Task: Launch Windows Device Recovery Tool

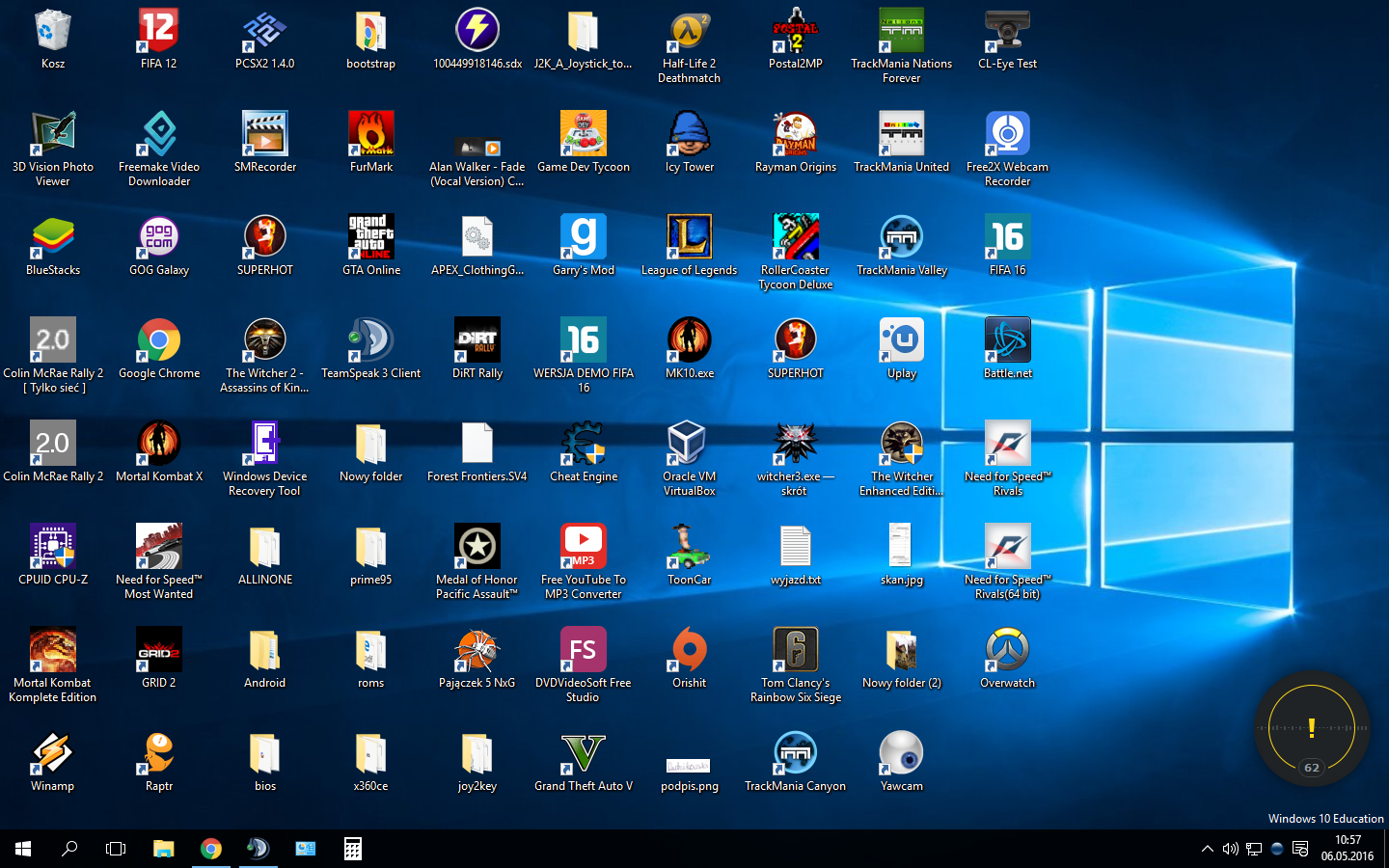Action: tap(265, 444)
